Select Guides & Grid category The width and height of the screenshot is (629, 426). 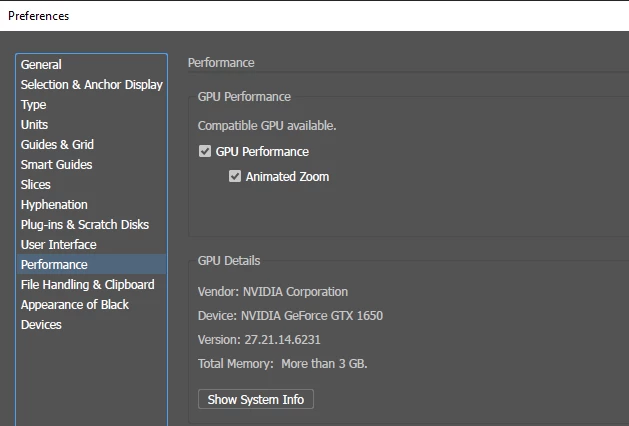pyautogui.click(x=57, y=145)
